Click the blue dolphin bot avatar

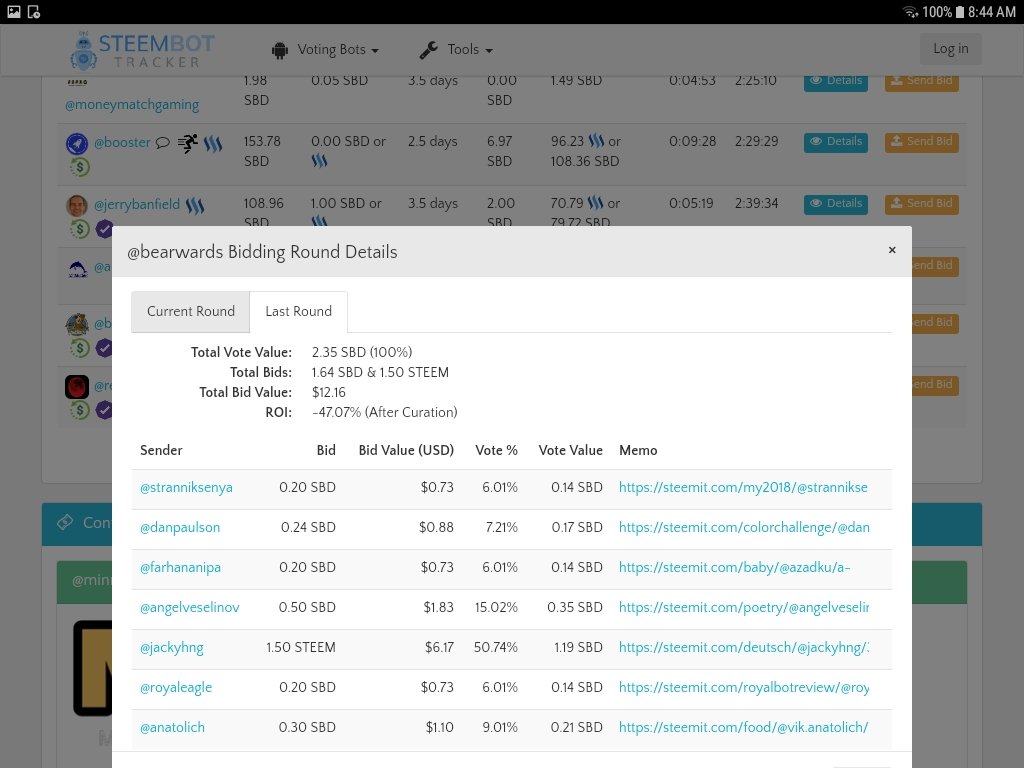point(78,268)
